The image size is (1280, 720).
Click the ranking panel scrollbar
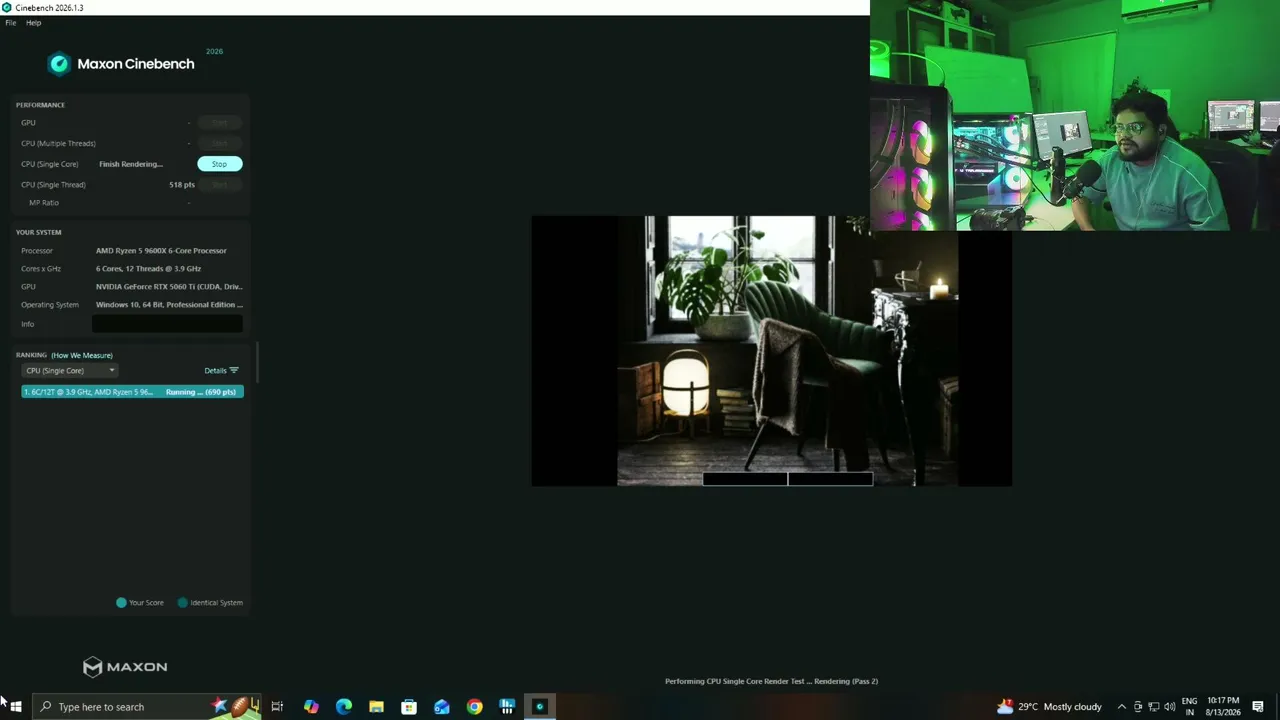point(257,362)
